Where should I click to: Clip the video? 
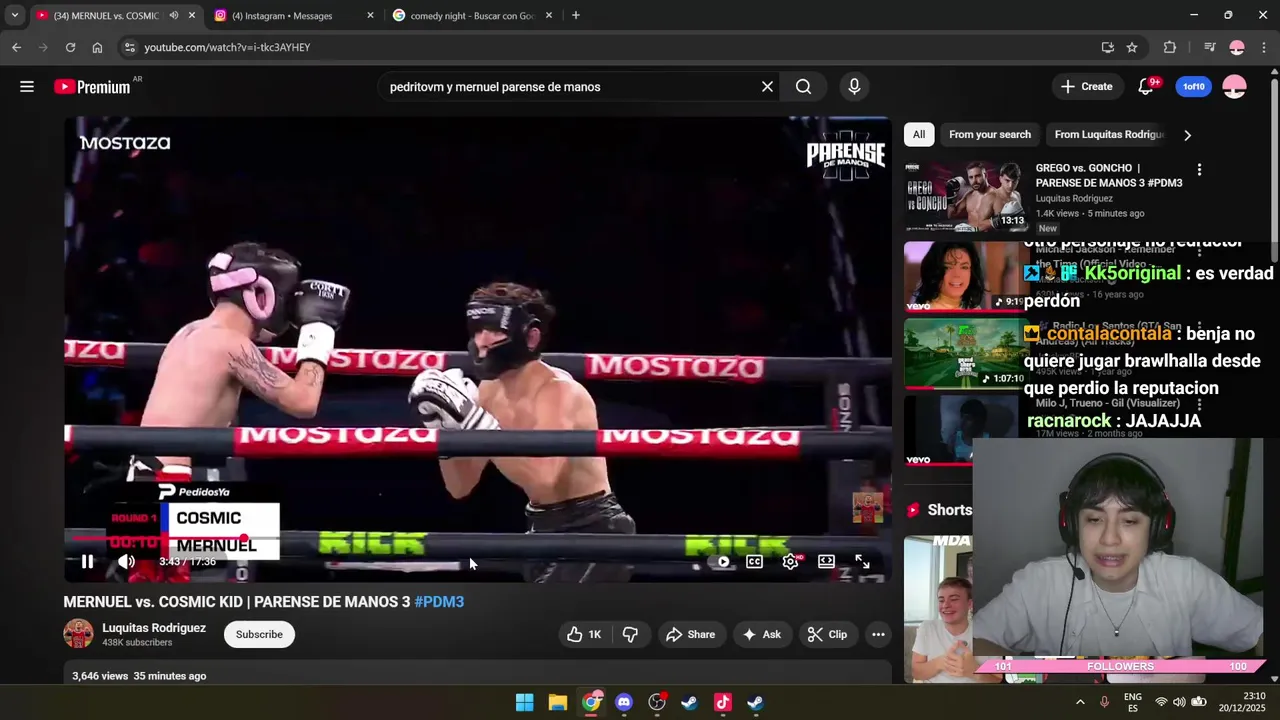coord(827,634)
